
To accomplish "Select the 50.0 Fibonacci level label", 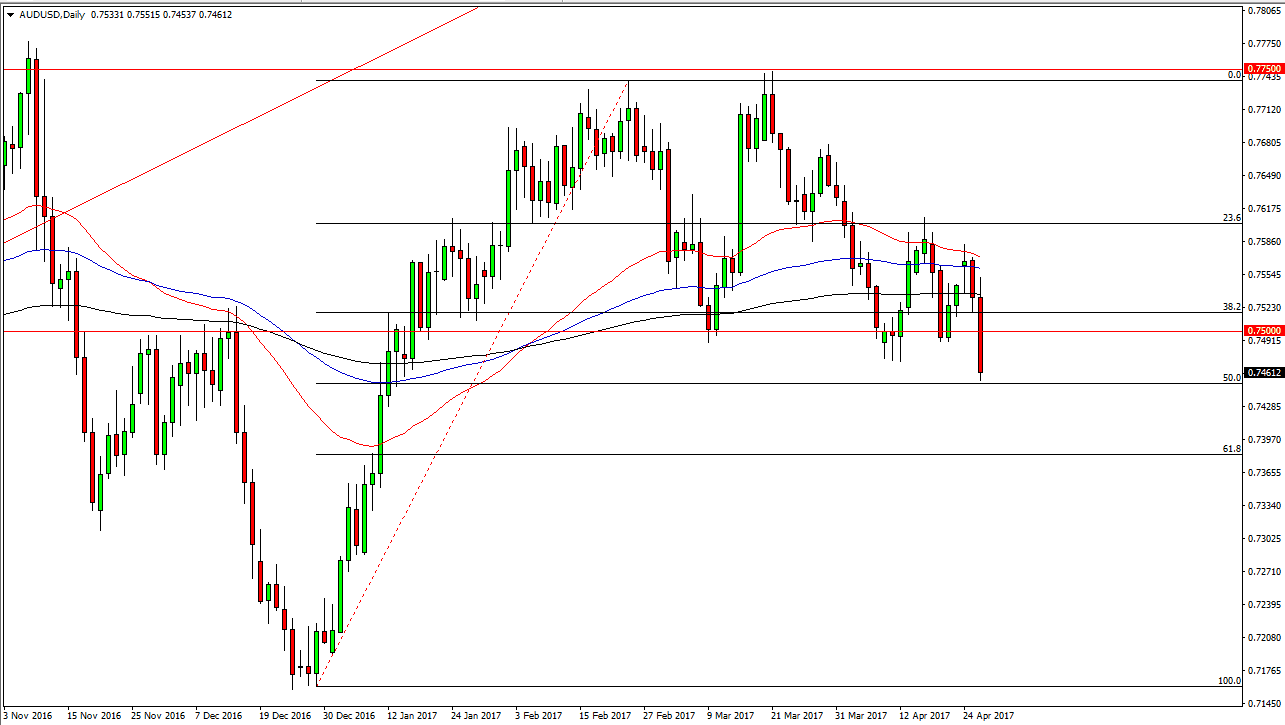I will (1232, 378).
